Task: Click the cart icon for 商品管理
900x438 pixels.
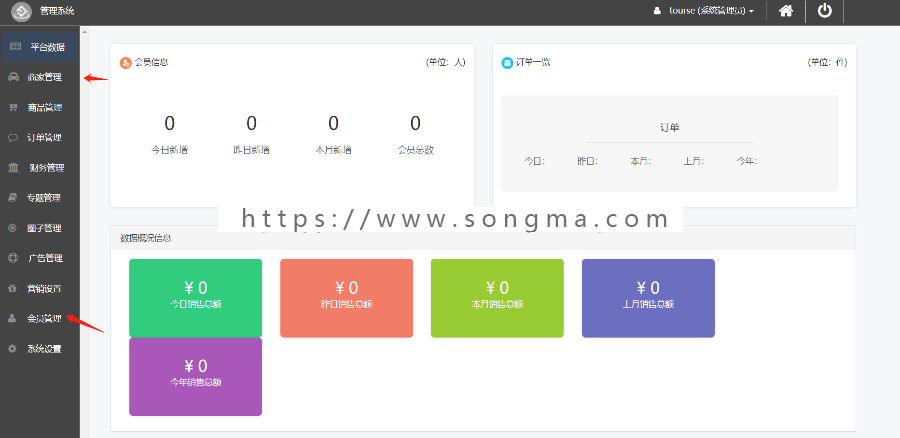Action: [x=13, y=107]
